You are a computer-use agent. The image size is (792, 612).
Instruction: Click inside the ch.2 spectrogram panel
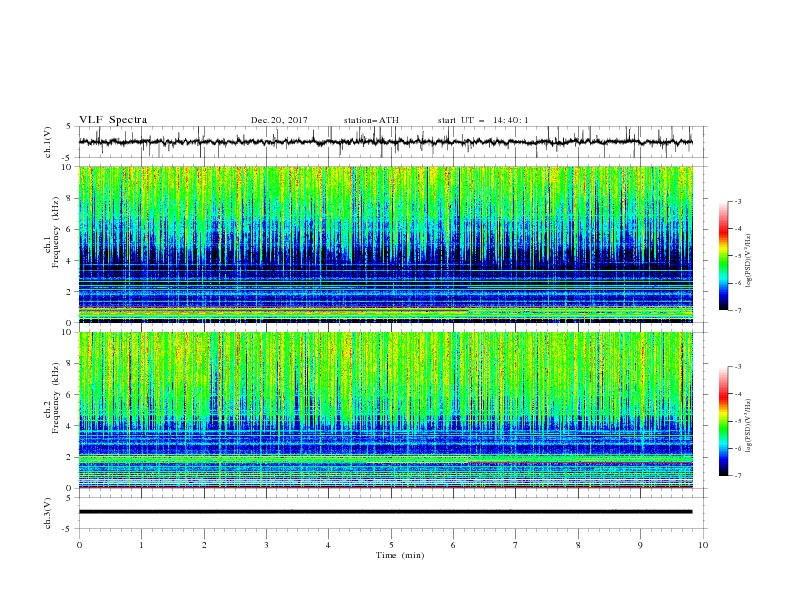tap(386, 410)
